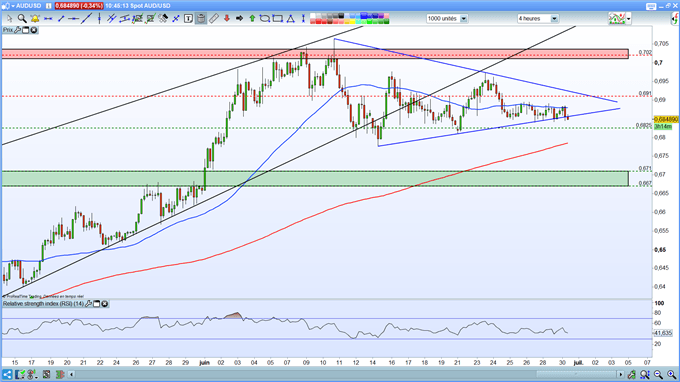The height and width of the screenshot is (382, 680).
Task: Select the ellipse drawing tool
Action: click(x=265, y=19)
